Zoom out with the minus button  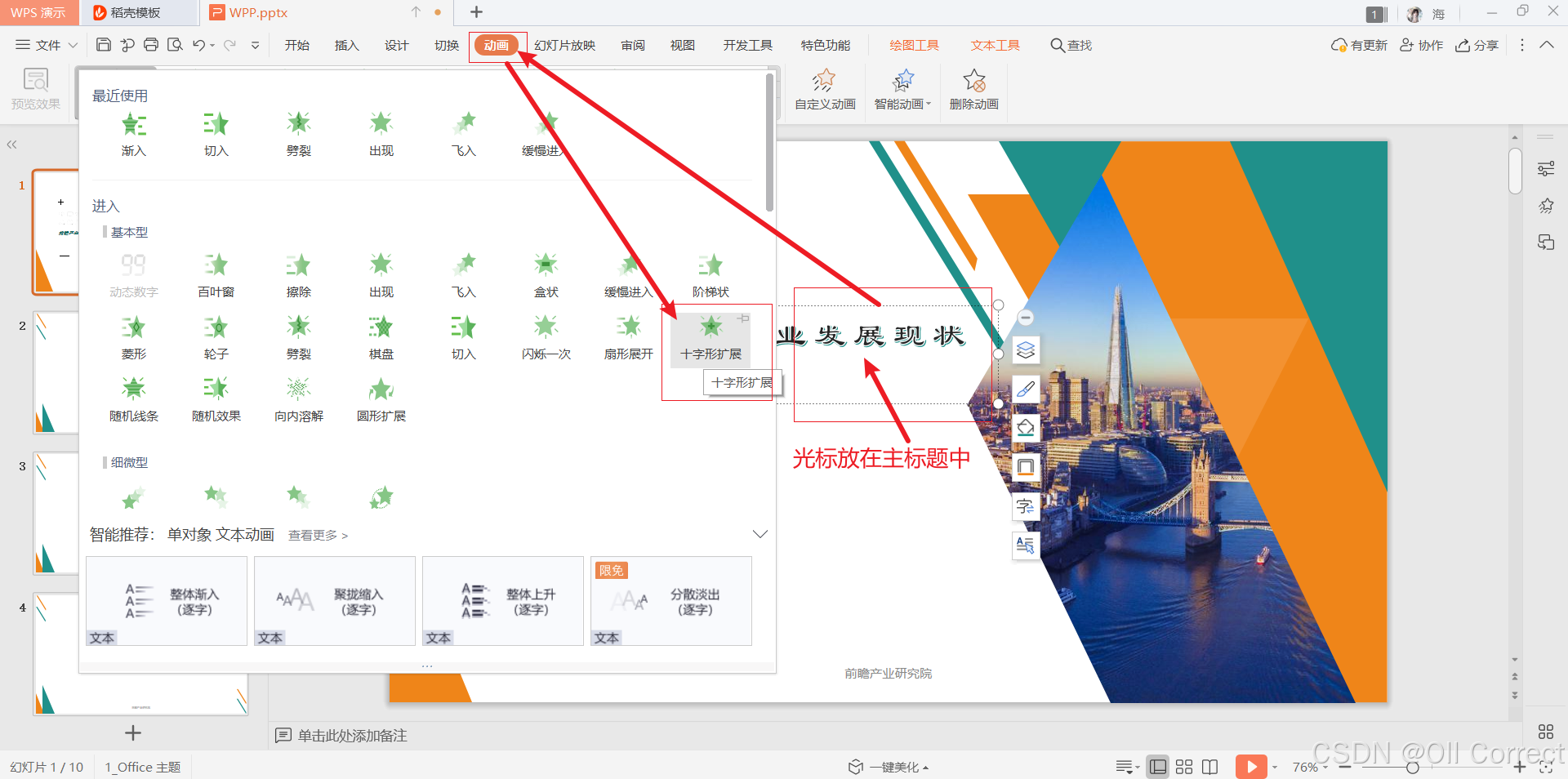(x=1344, y=768)
